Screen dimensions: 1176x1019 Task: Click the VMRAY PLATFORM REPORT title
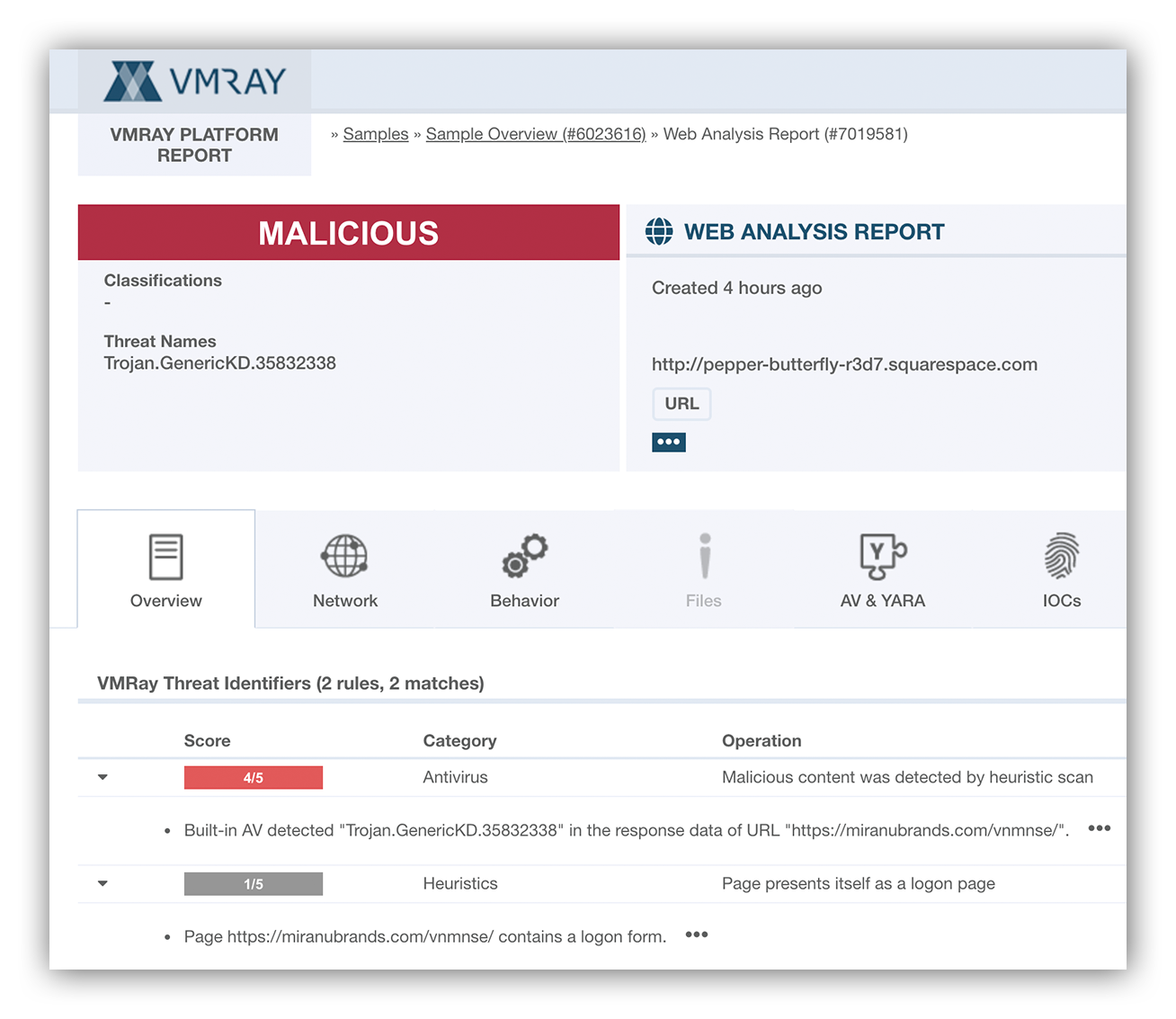point(194,145)
